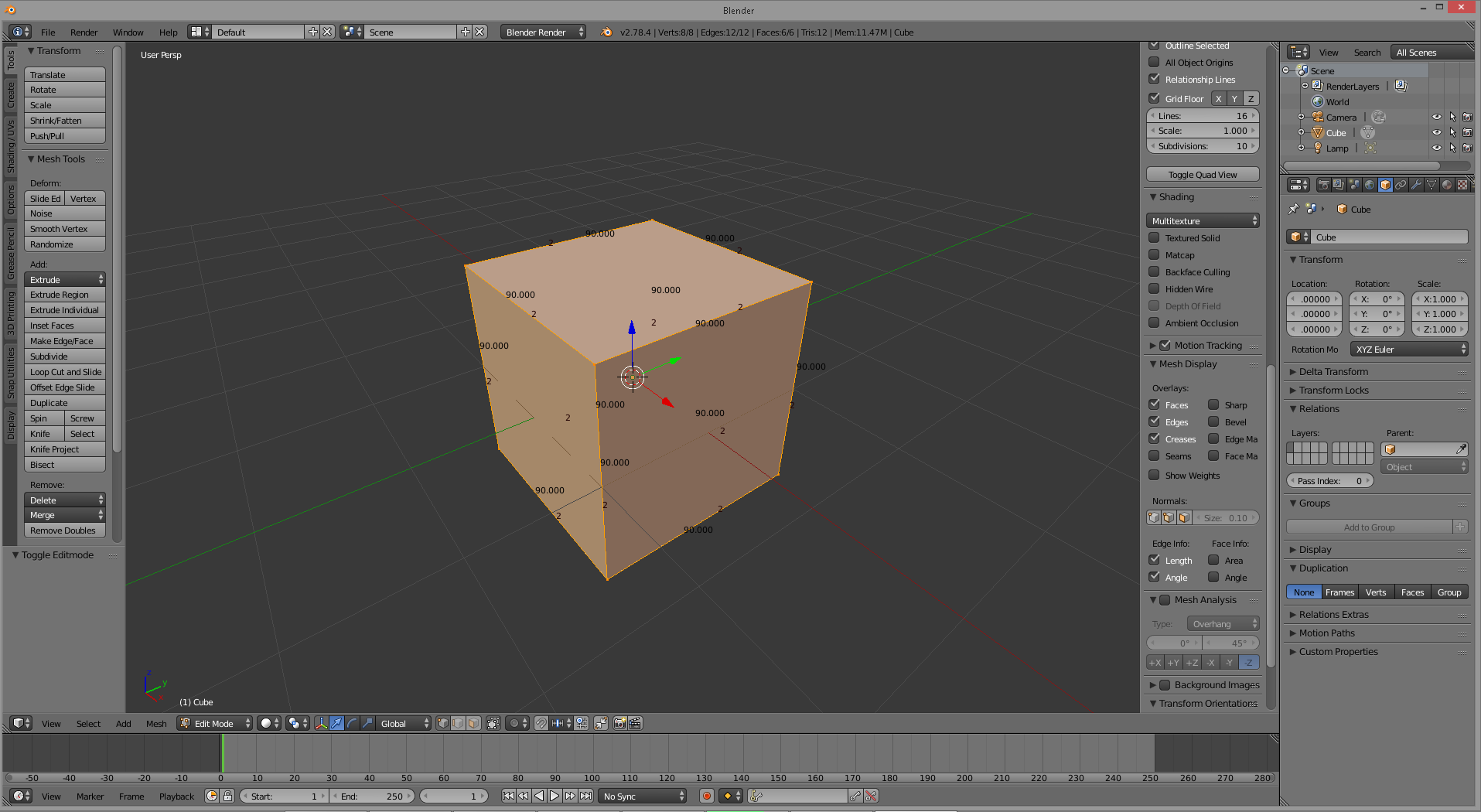This screenshot has height=812, width=1481.
Task: Open the Modifiers tab wrench icon
Action: pyautogui.click(x=1416, y=185)
